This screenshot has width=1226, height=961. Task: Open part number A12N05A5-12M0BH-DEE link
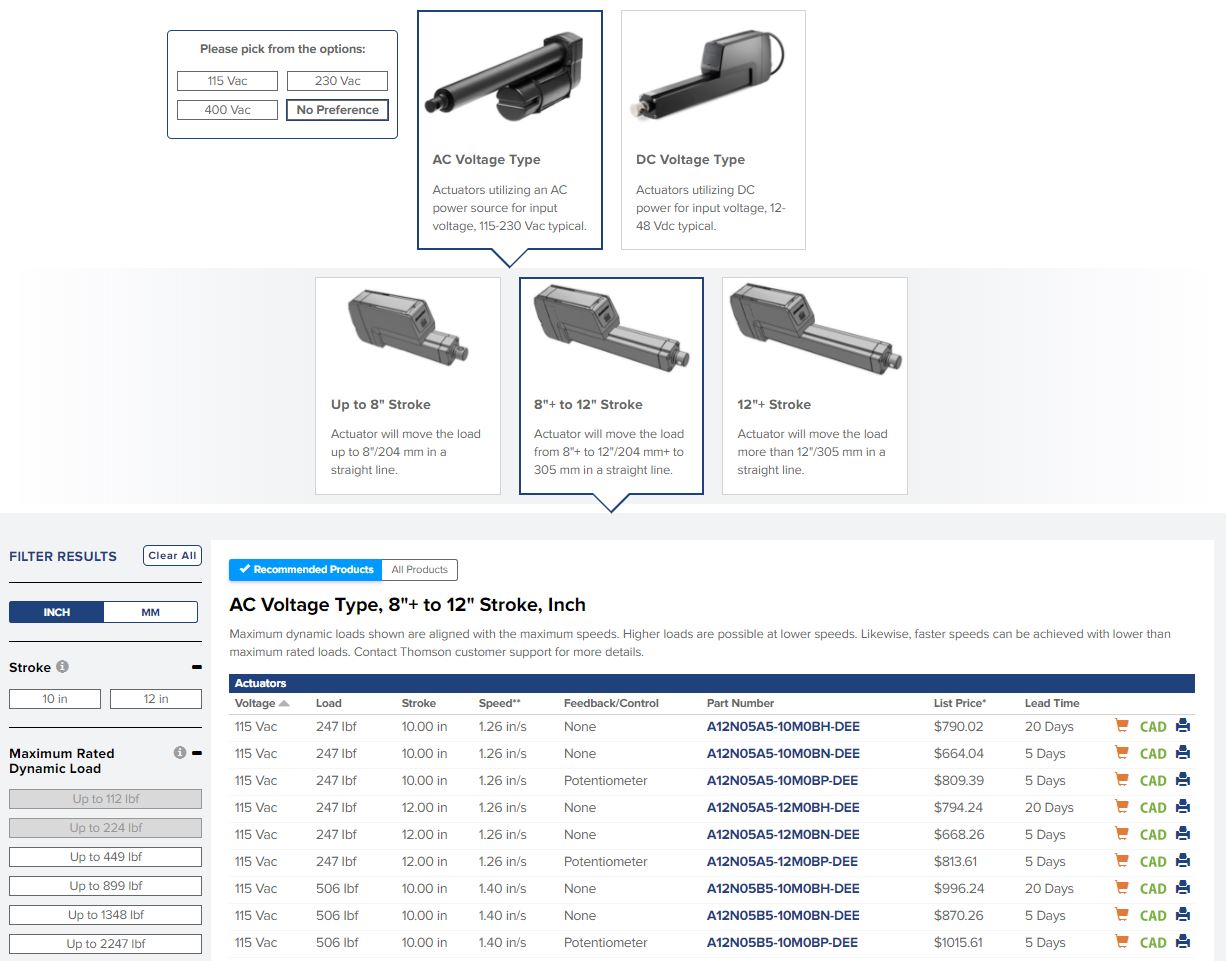tap(782, 808)
